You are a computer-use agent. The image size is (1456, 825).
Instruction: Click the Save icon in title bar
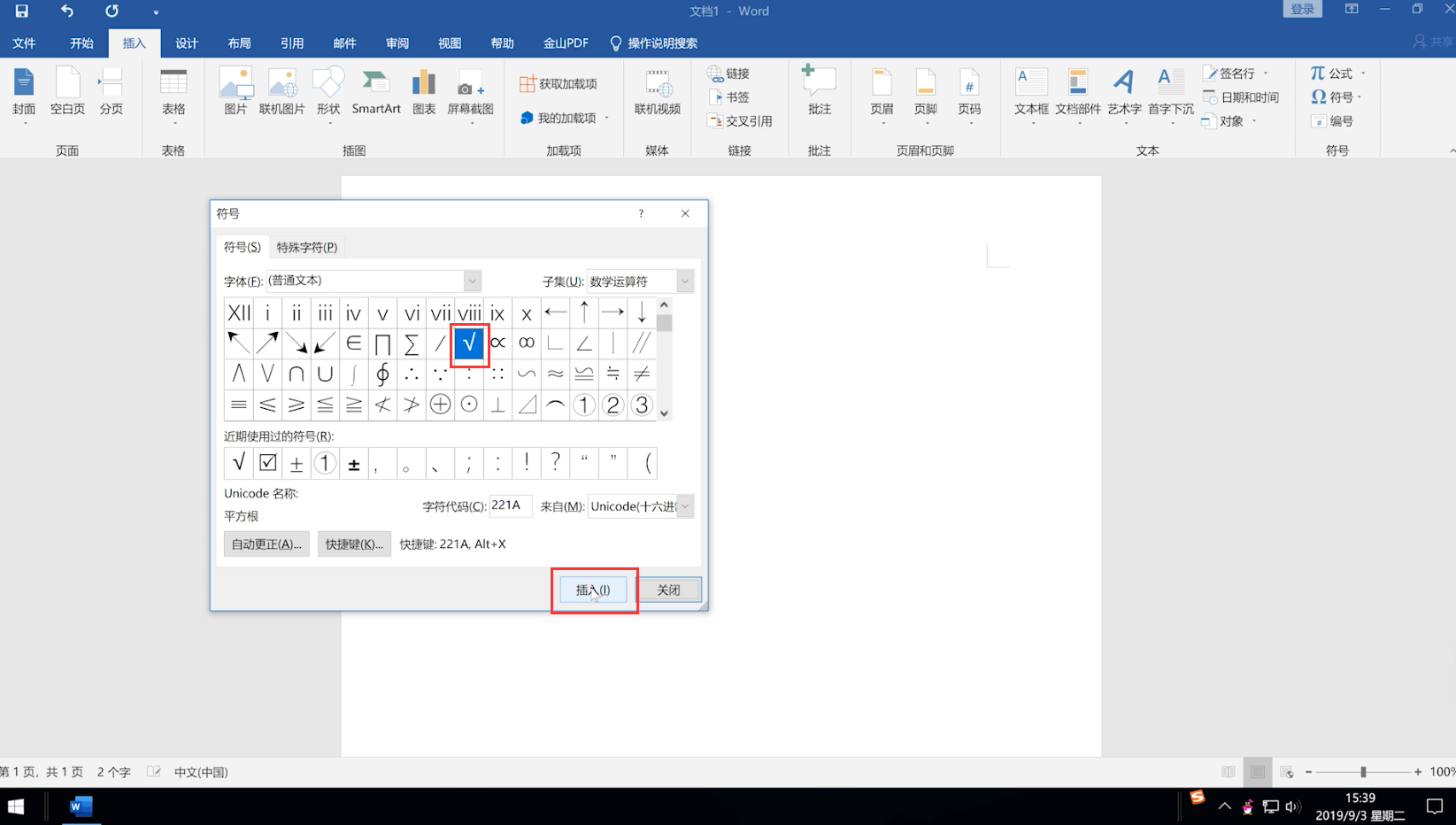(21, 12)
